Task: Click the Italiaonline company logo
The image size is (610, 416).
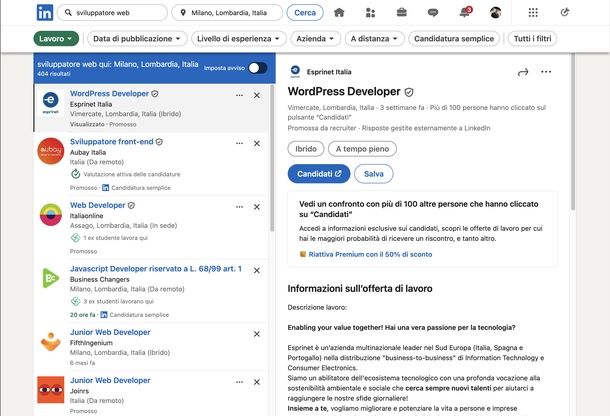Action: click(51, 214)
